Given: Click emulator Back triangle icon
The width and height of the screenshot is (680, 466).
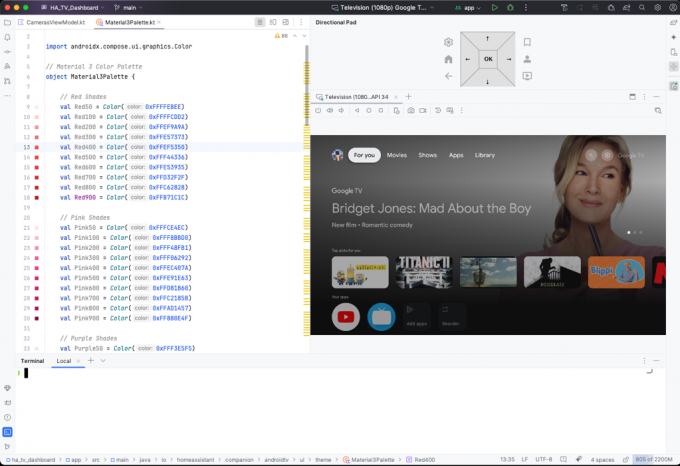Looking at the screenshot, I should coord(357,111).
